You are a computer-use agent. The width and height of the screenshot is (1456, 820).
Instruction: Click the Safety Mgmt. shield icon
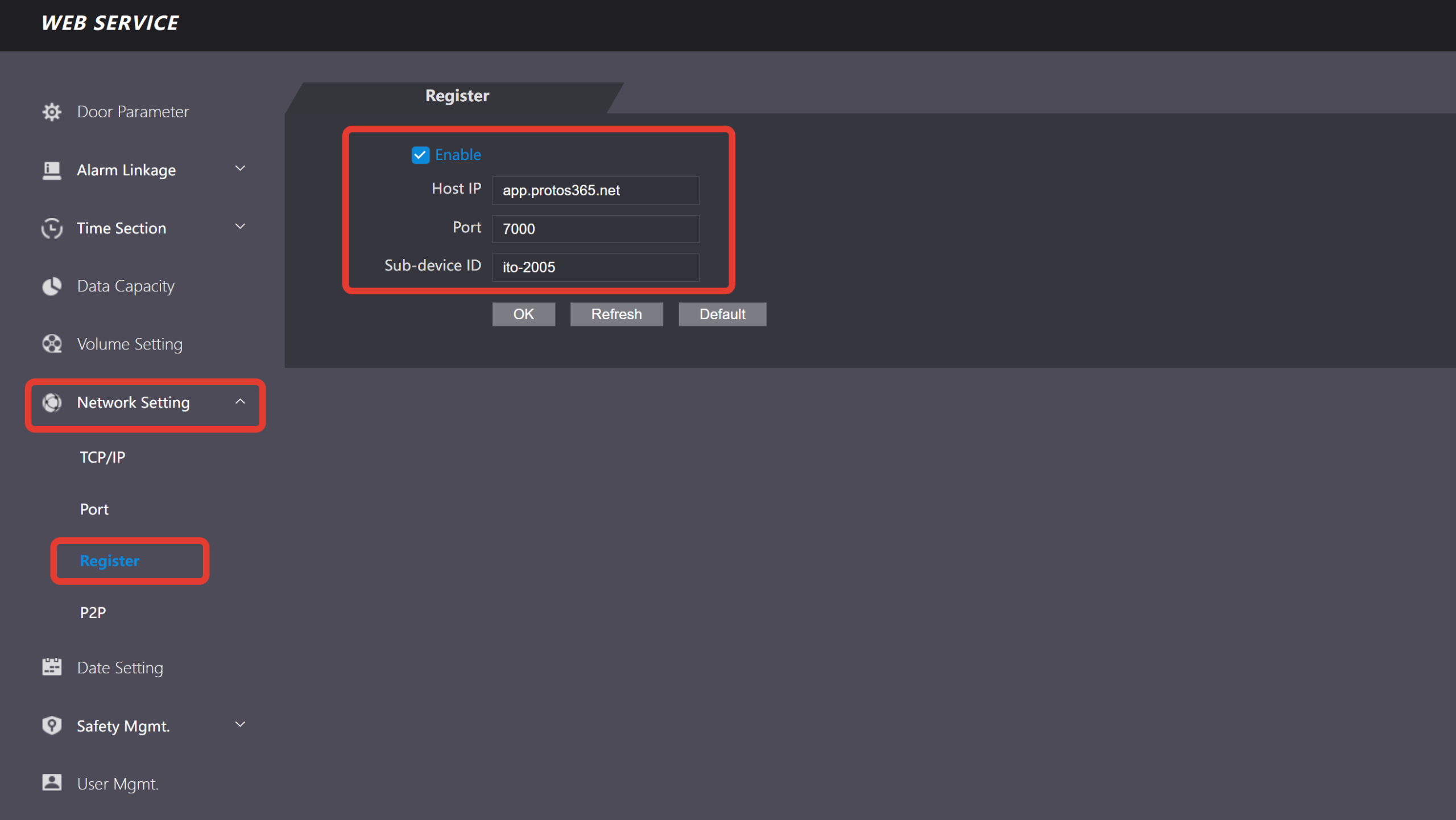pos(52,726)
